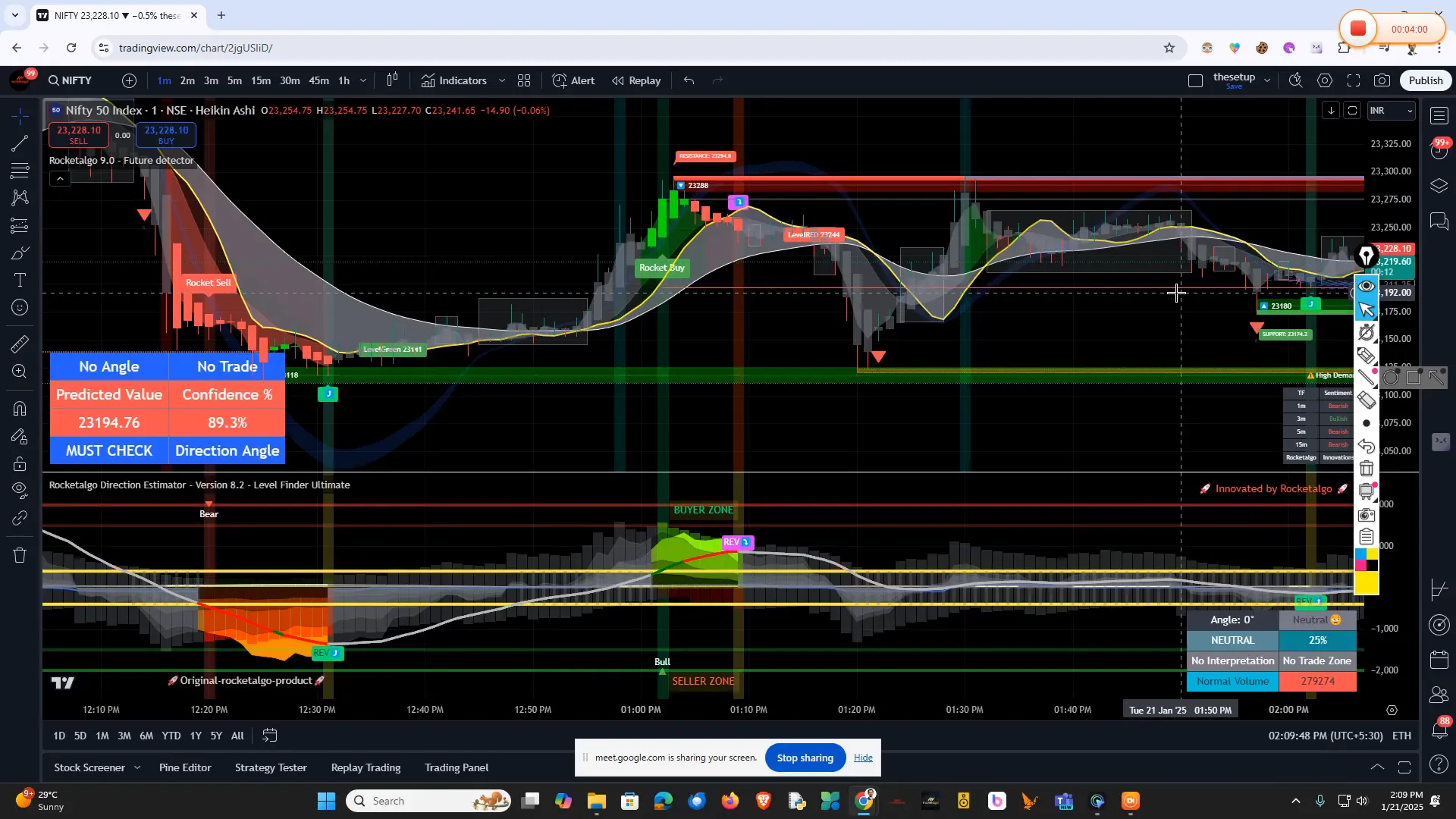Screen dimensions: 1456x819
Task: Open the Trading Panel tab
Action: tap(457, 767)
